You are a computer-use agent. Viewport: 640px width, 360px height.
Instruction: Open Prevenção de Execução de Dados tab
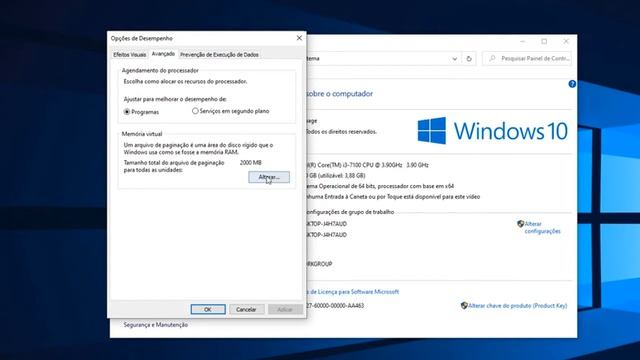coord(219,54)
